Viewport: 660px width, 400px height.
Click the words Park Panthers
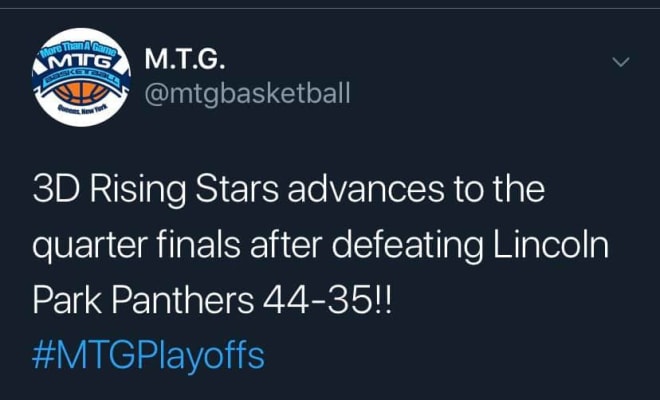click(x=143, y=301)
